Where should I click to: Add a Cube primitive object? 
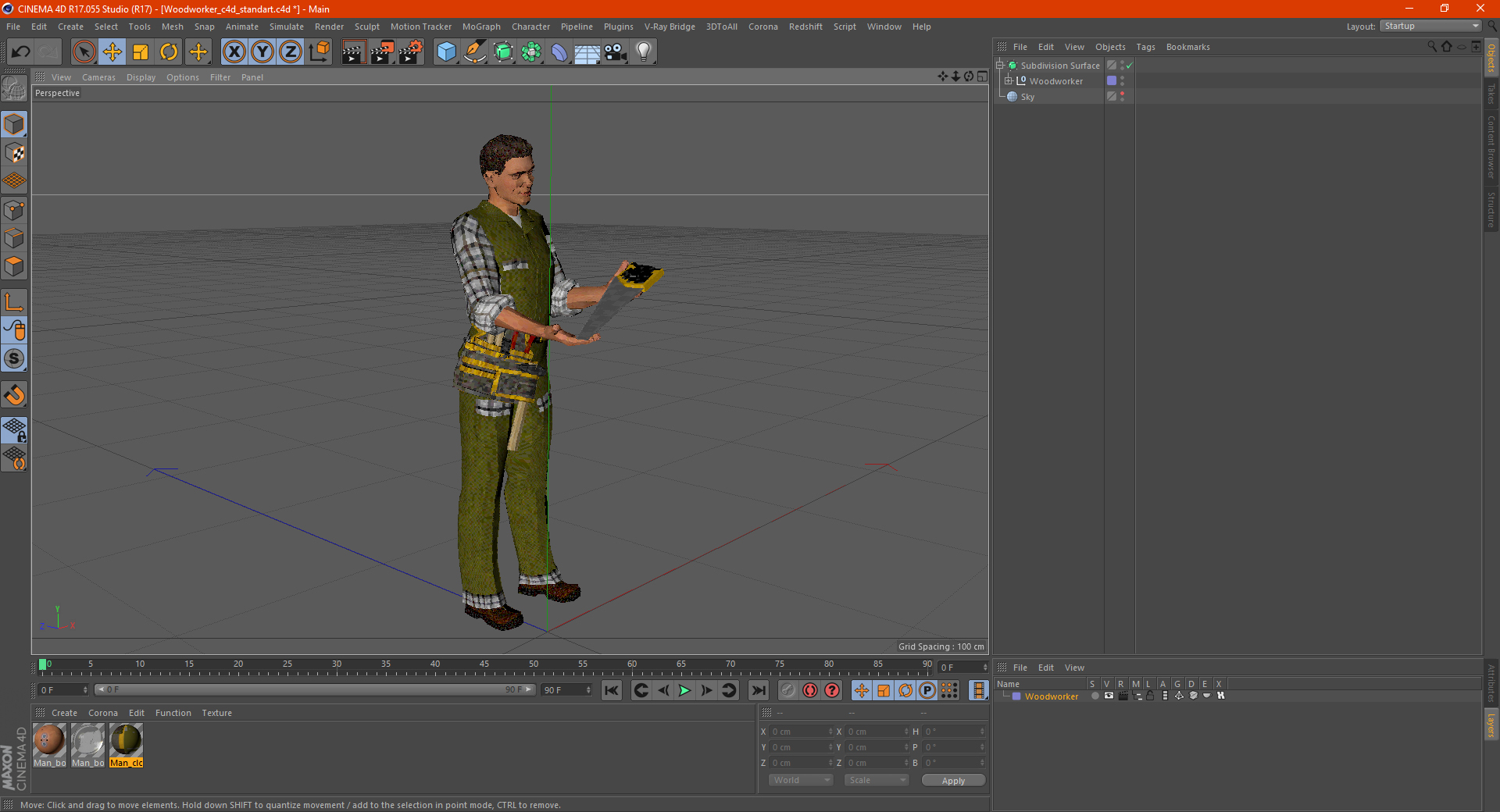tap(446, 52)
